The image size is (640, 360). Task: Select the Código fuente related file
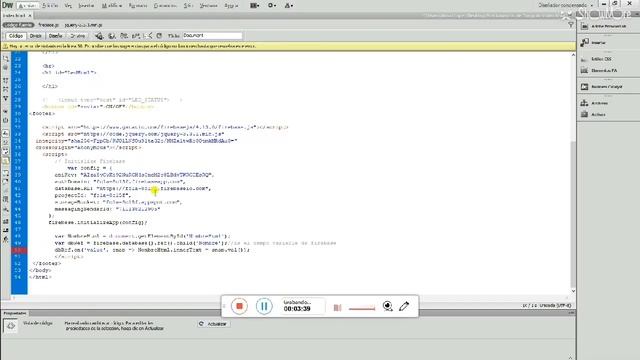tap(18, 25)
